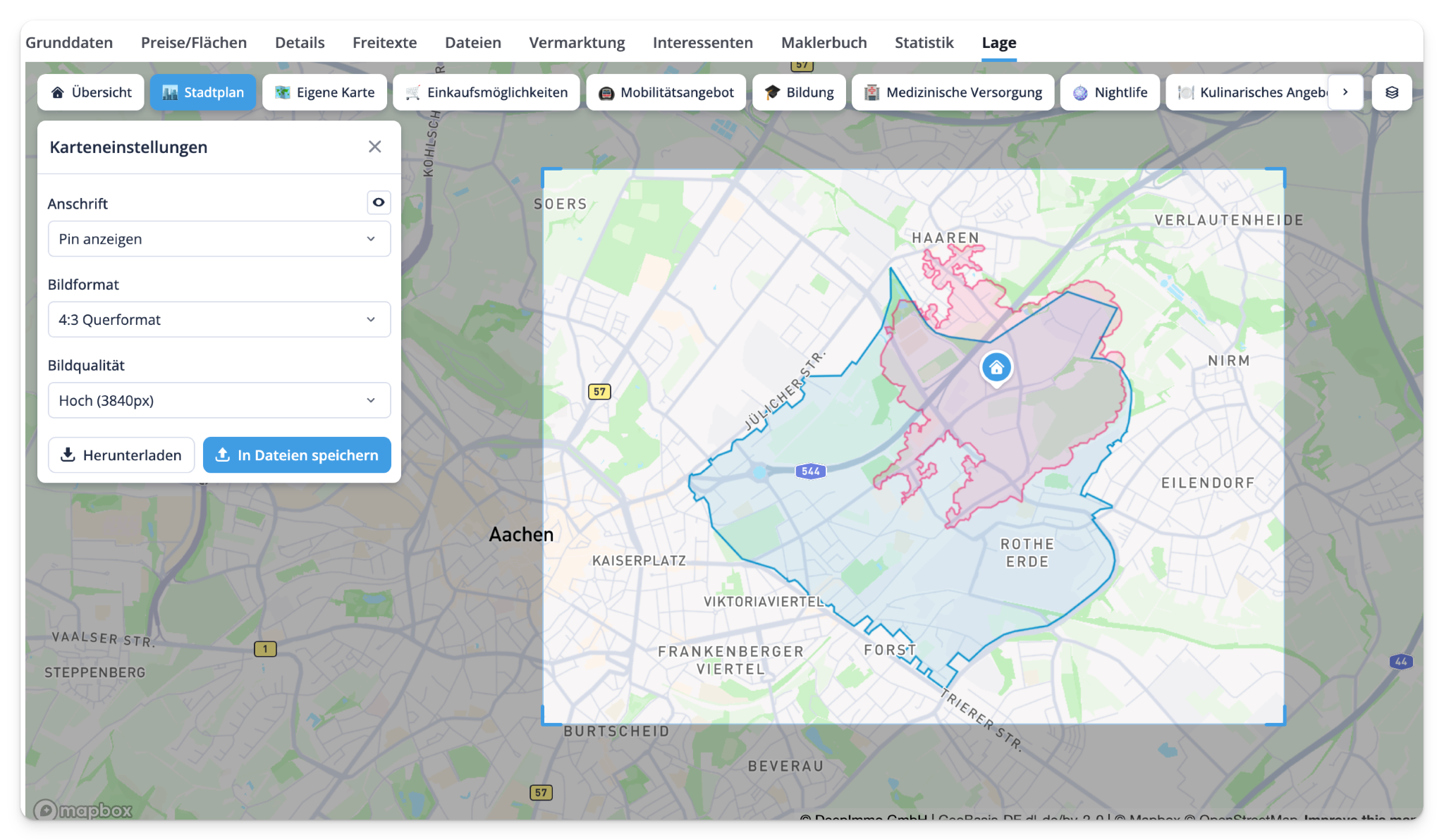The image size is (1444, 840).
Task: Switch to Übersicht map mode
Action: pyautogui.click(x=91, y=92)
